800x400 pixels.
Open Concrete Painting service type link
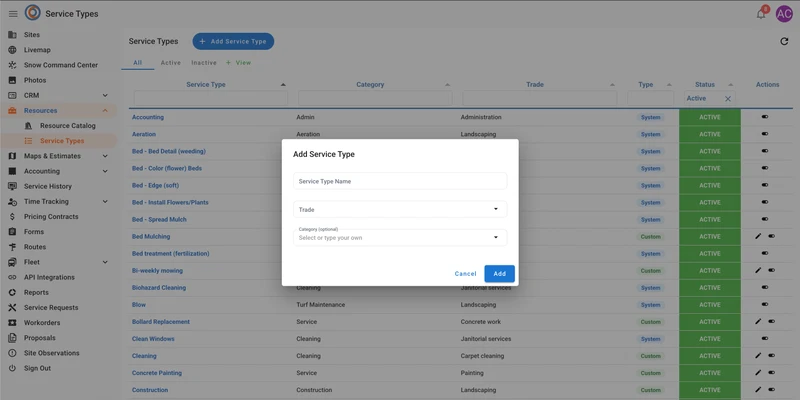pos(157,373)
